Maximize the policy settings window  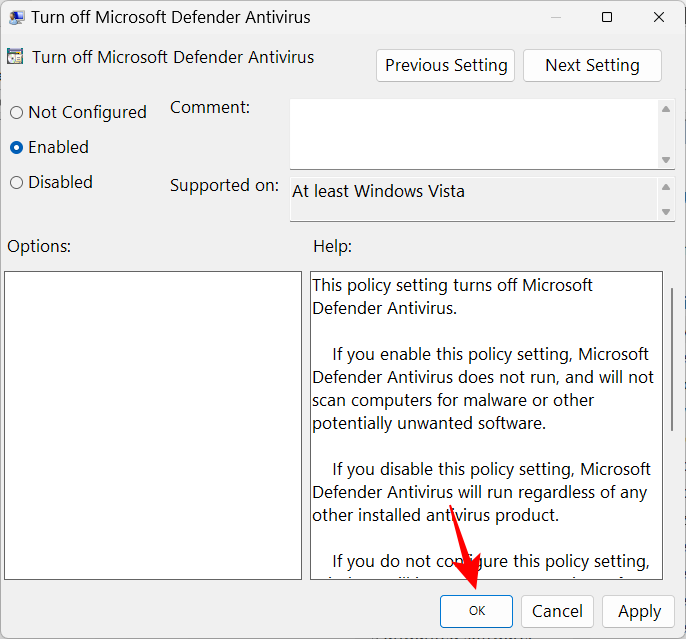click(606, 18)
